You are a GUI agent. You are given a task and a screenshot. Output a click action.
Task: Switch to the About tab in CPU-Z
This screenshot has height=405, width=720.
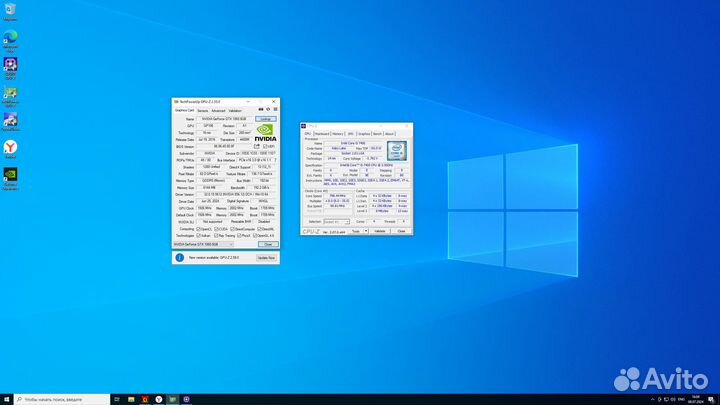[x=389, y=134]
